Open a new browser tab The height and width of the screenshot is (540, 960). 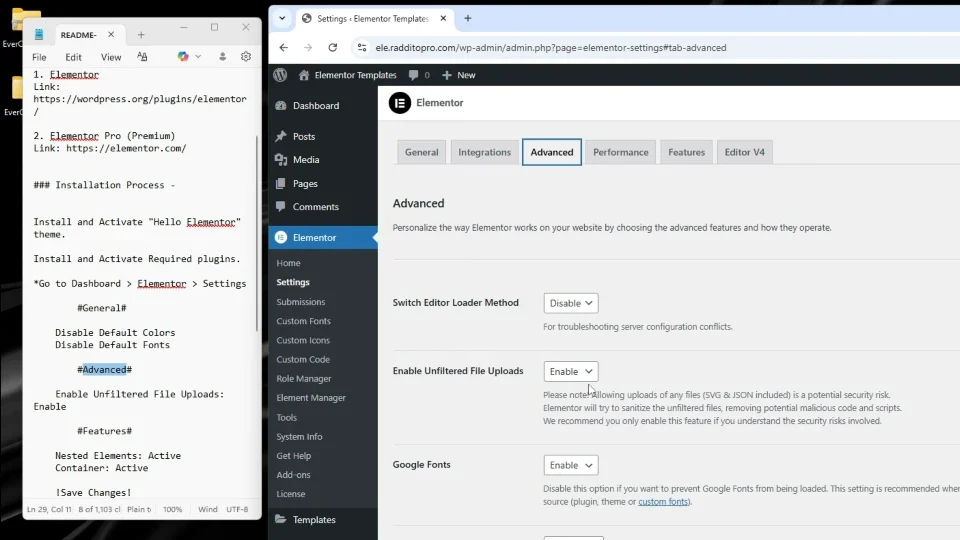[468, 18]
